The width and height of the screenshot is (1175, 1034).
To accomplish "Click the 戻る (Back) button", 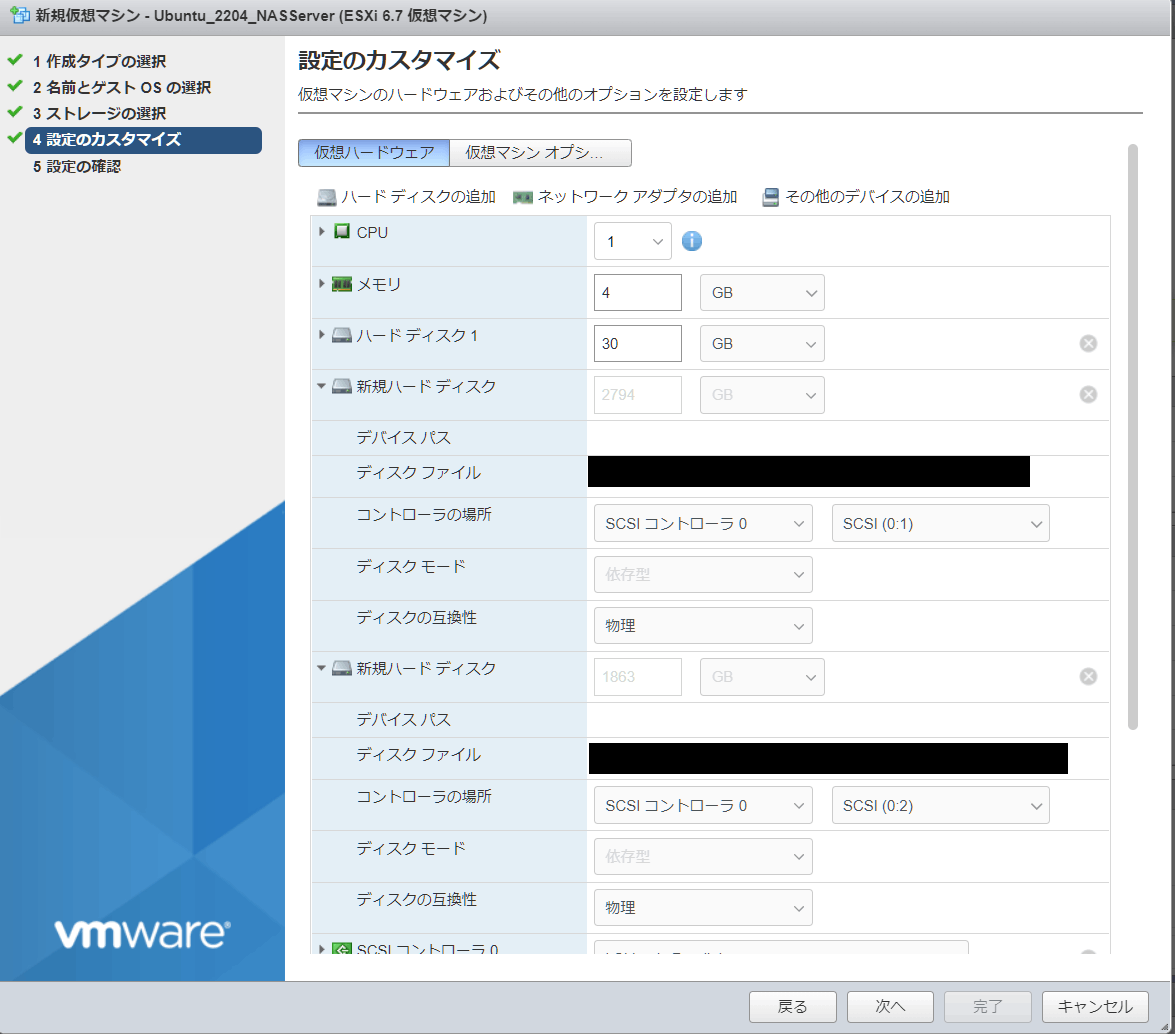I will [x=793, y=1006].
